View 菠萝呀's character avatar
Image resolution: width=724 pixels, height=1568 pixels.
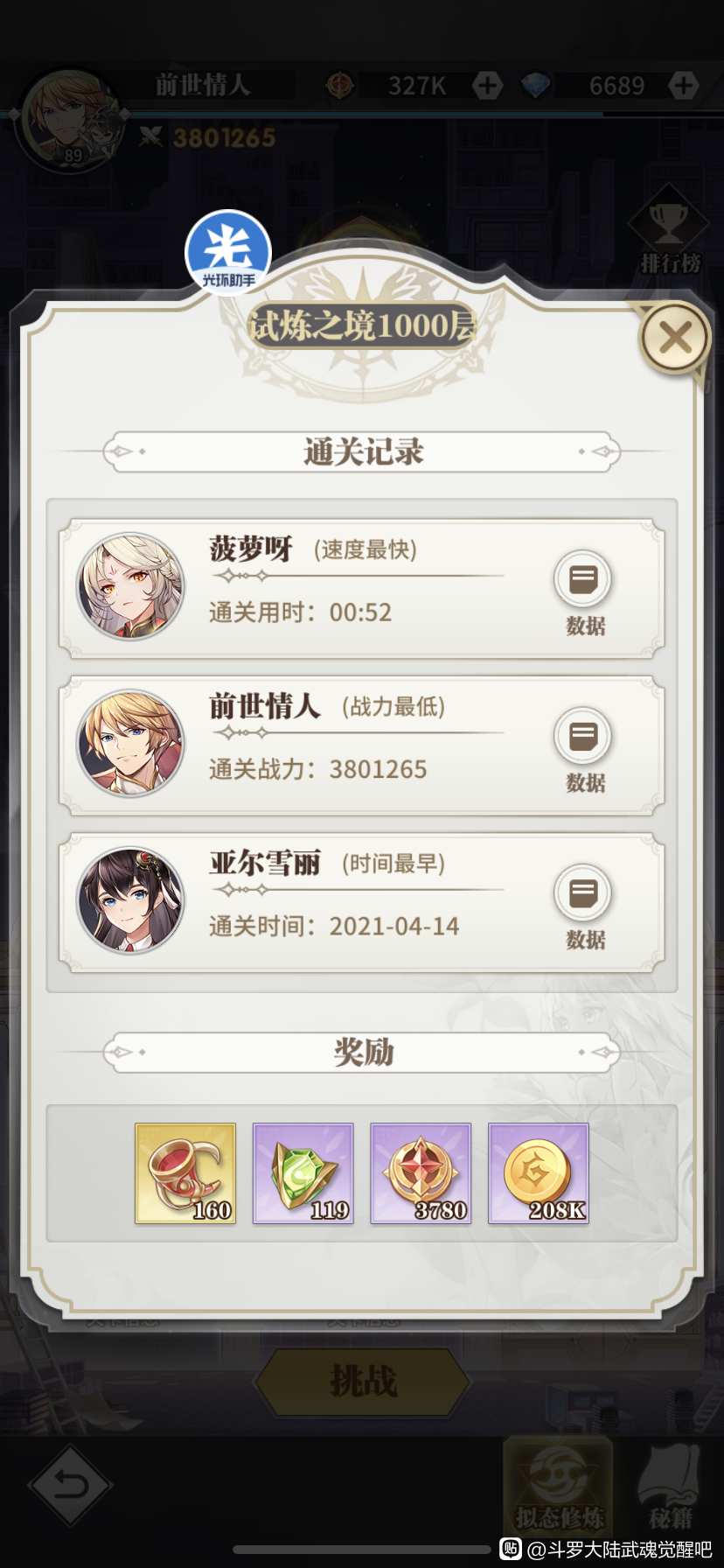tap(131, 586)
